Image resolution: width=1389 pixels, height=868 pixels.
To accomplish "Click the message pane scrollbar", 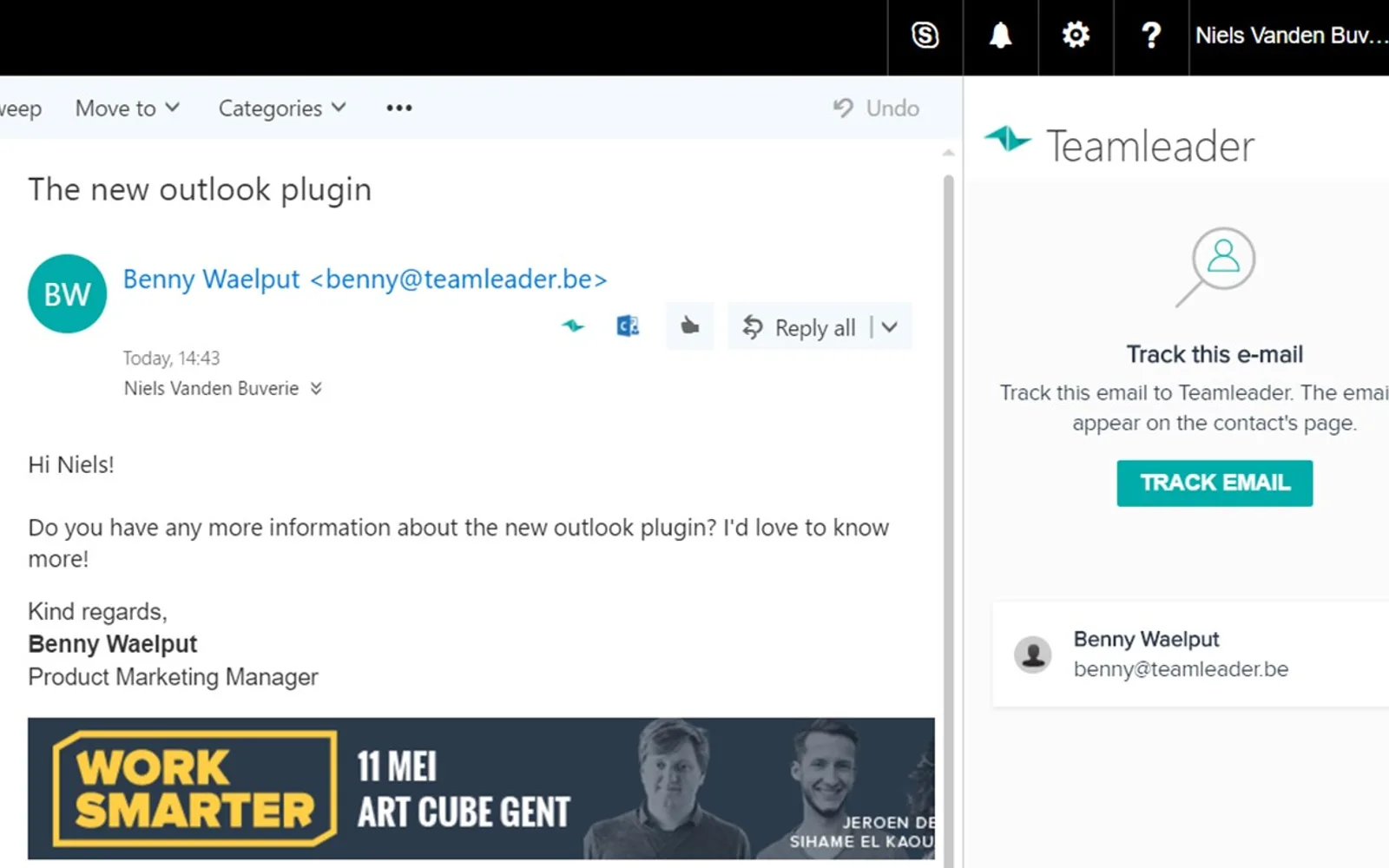I will [x=949, y=521].
